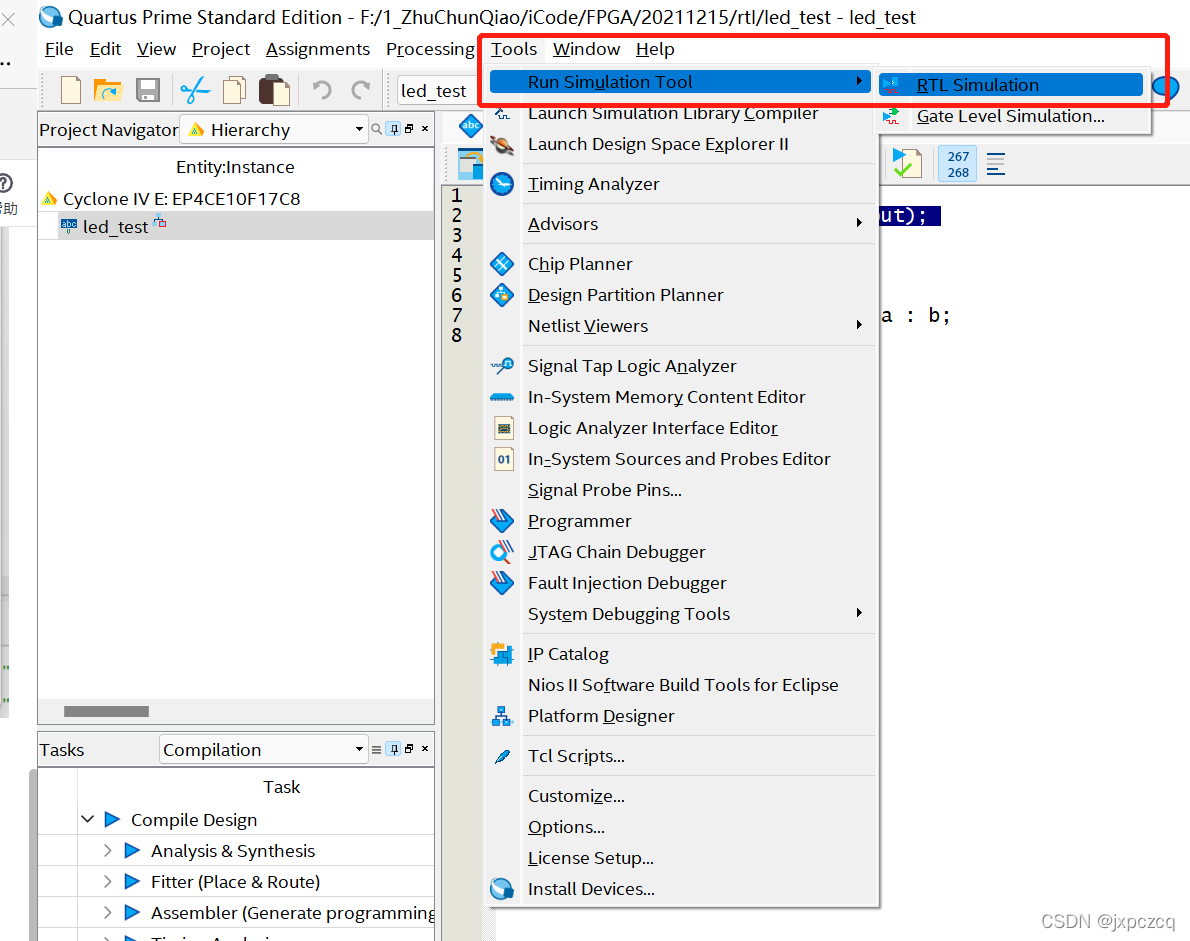Open the Processing menu
This screenshot has width=1190, height=941.
point(430,49)
